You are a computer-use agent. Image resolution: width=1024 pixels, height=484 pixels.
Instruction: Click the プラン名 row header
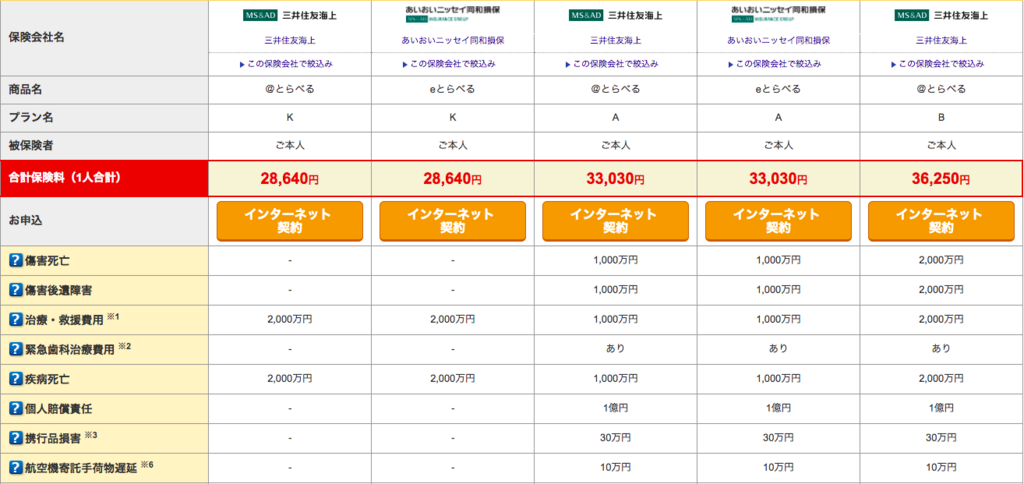[104, 118]
